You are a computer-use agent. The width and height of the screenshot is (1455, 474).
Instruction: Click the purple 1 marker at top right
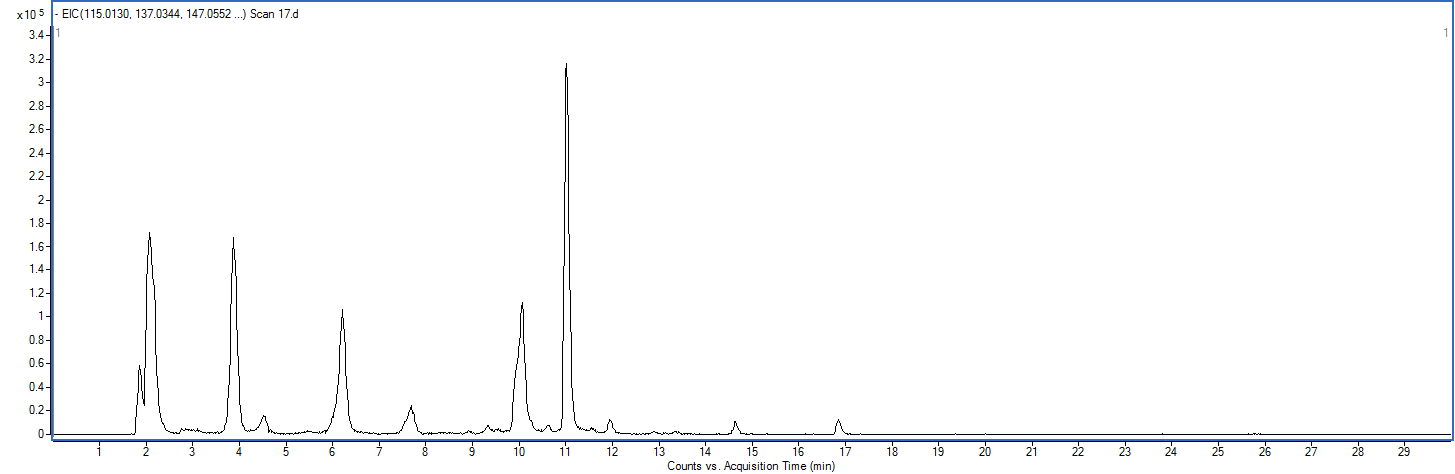pyautogui.click(x=1445, y=33)
